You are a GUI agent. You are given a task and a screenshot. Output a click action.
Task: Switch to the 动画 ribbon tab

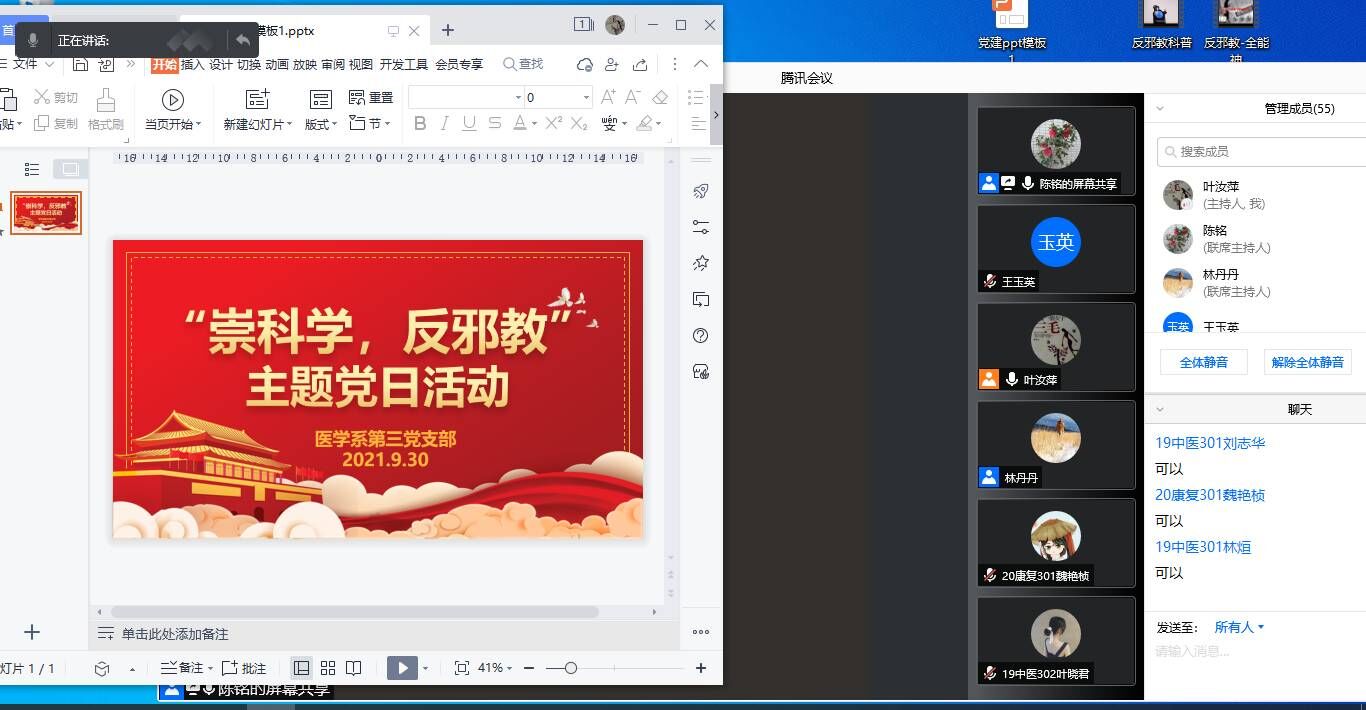pyautogui.click(x=277, y=64)
